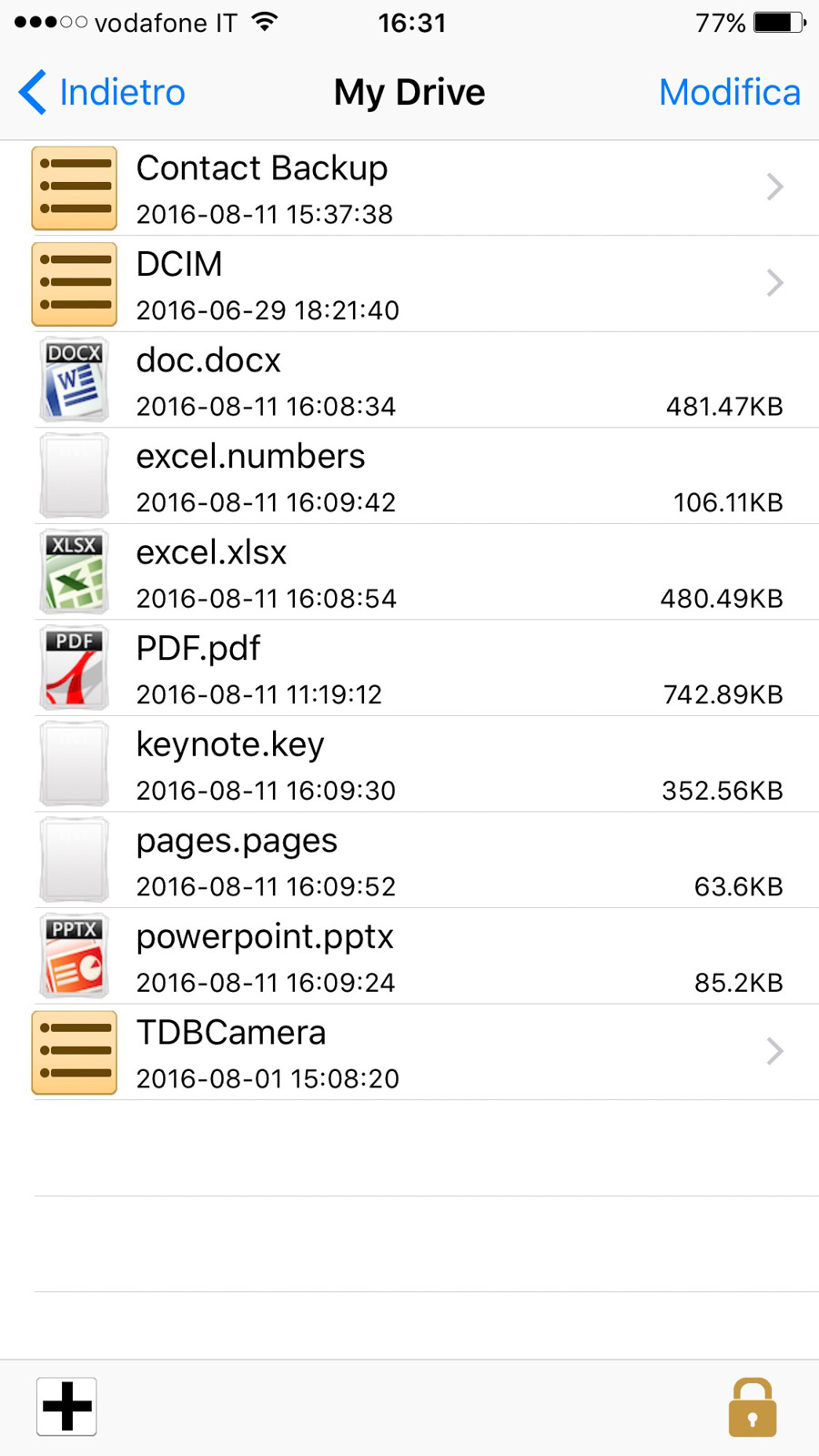Tap the Modifica edit button
819x1456 pixels.
[x=729, y=92]
